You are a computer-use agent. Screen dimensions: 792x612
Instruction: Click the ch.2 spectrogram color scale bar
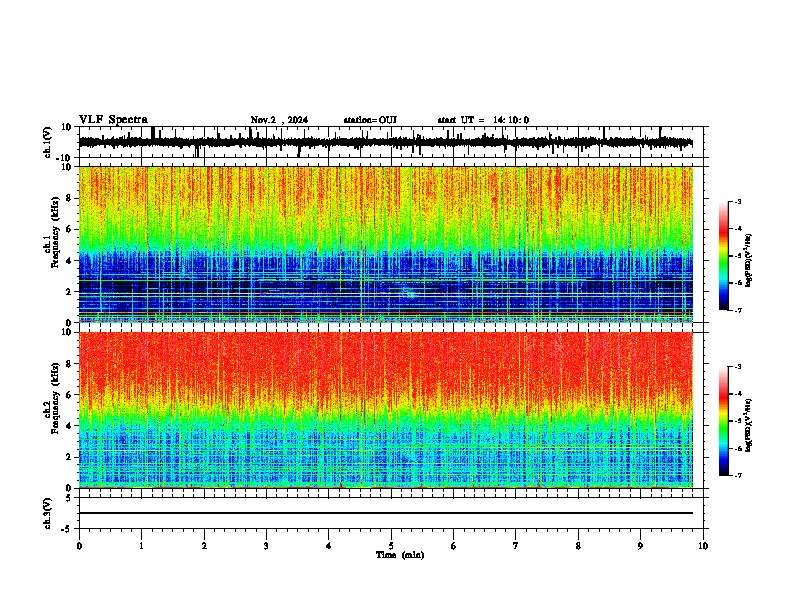[x=724, y=421]
